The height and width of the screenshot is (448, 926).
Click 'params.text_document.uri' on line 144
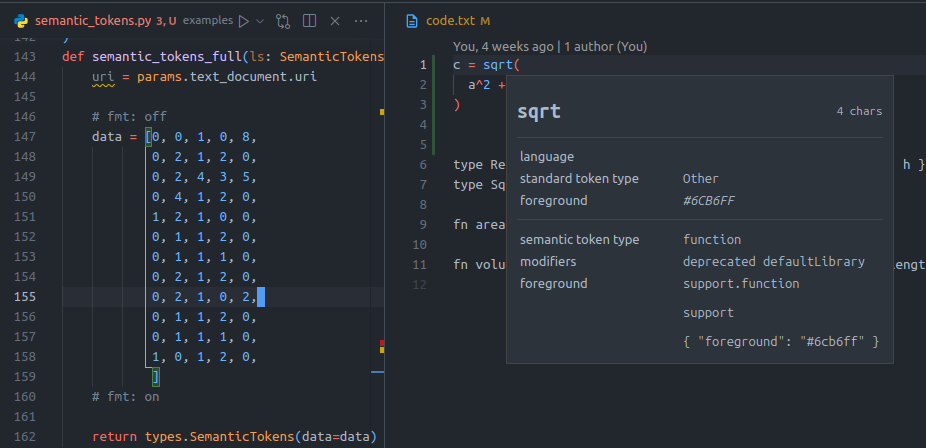tap(227, 77)
